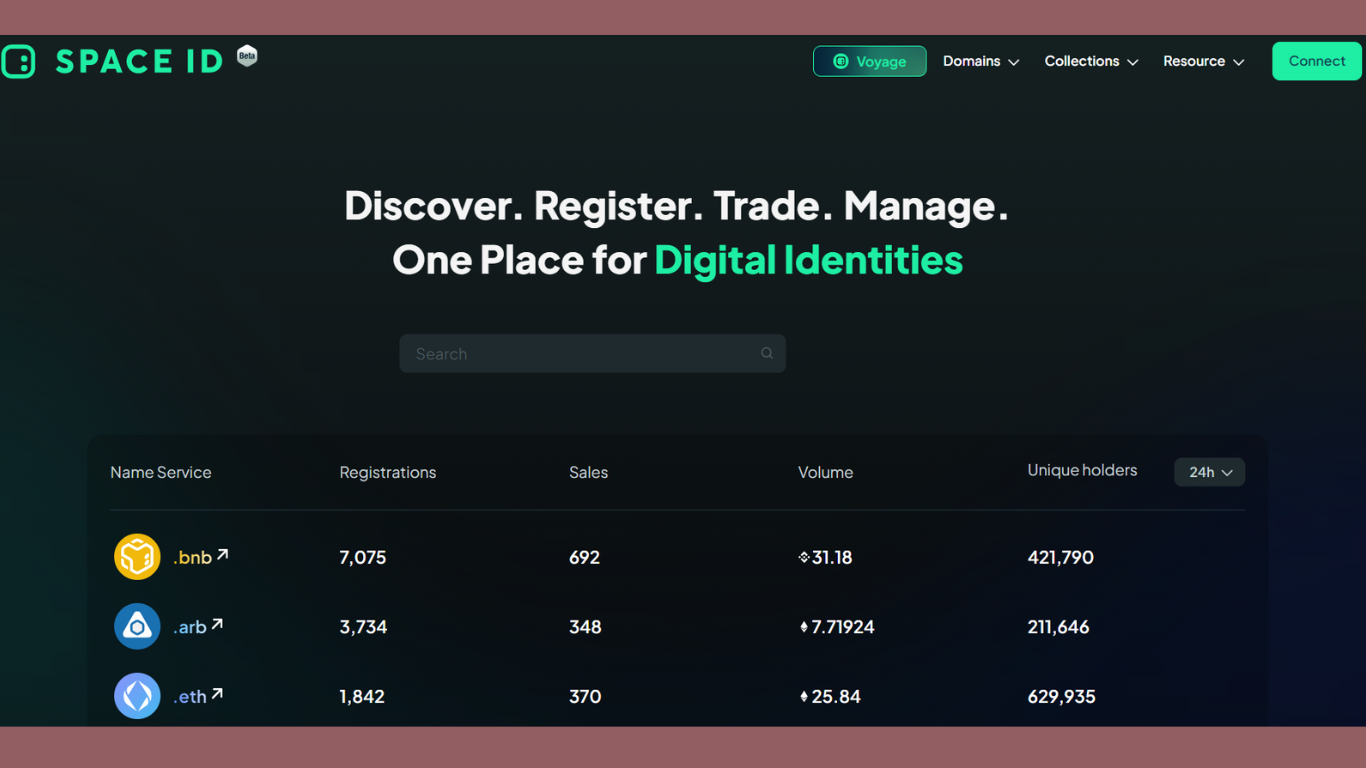Expand the Collections dropdown menu

click(x=1091, y=61)
